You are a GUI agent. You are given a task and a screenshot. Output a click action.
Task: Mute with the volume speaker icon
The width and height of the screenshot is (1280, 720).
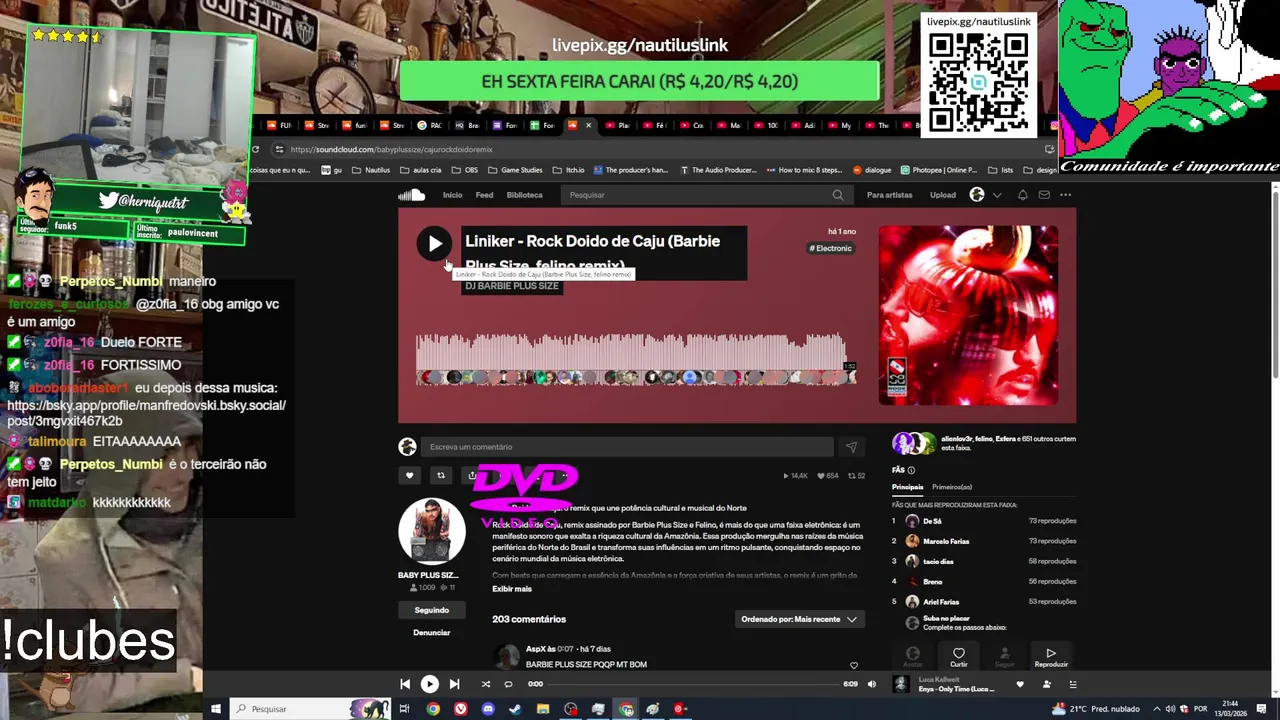pyautogui.click(x=872, y=684)
